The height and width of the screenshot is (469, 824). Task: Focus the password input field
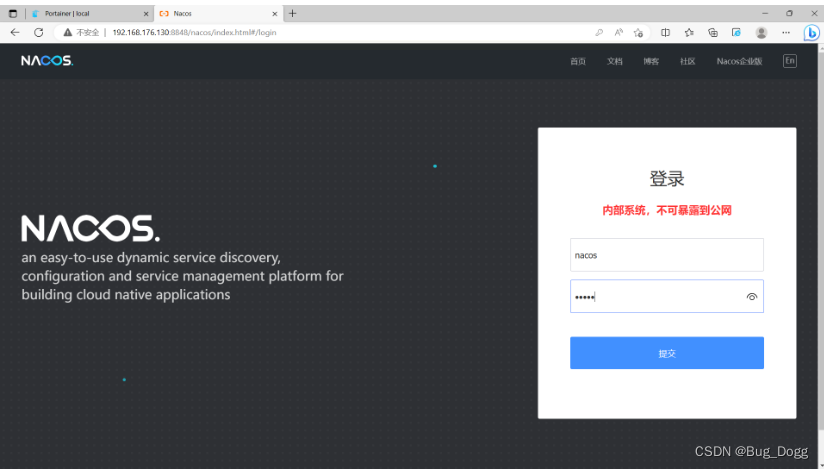tap(666, 296)
